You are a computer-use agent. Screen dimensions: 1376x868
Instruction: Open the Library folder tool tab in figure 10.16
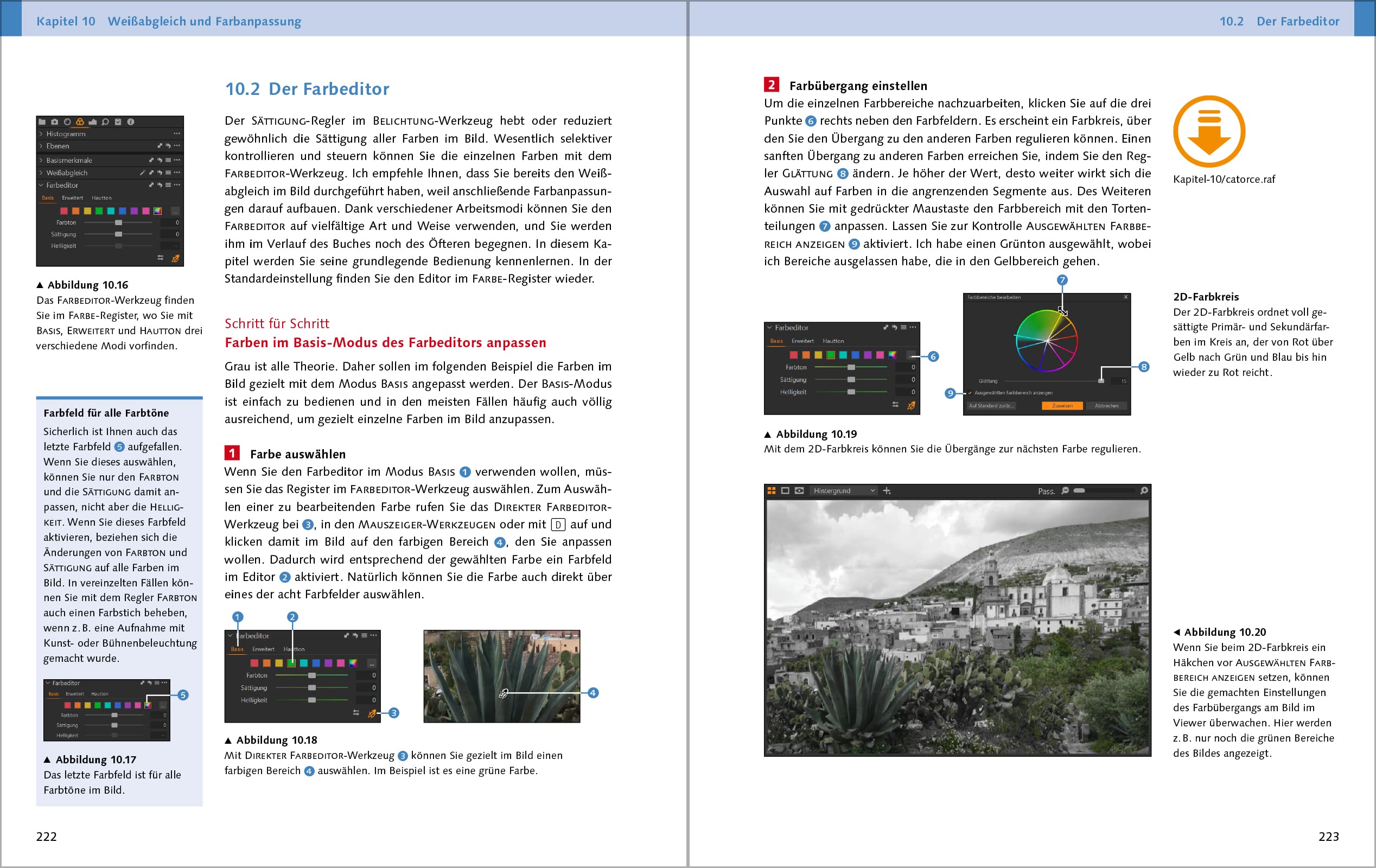(x=42, y=122)
